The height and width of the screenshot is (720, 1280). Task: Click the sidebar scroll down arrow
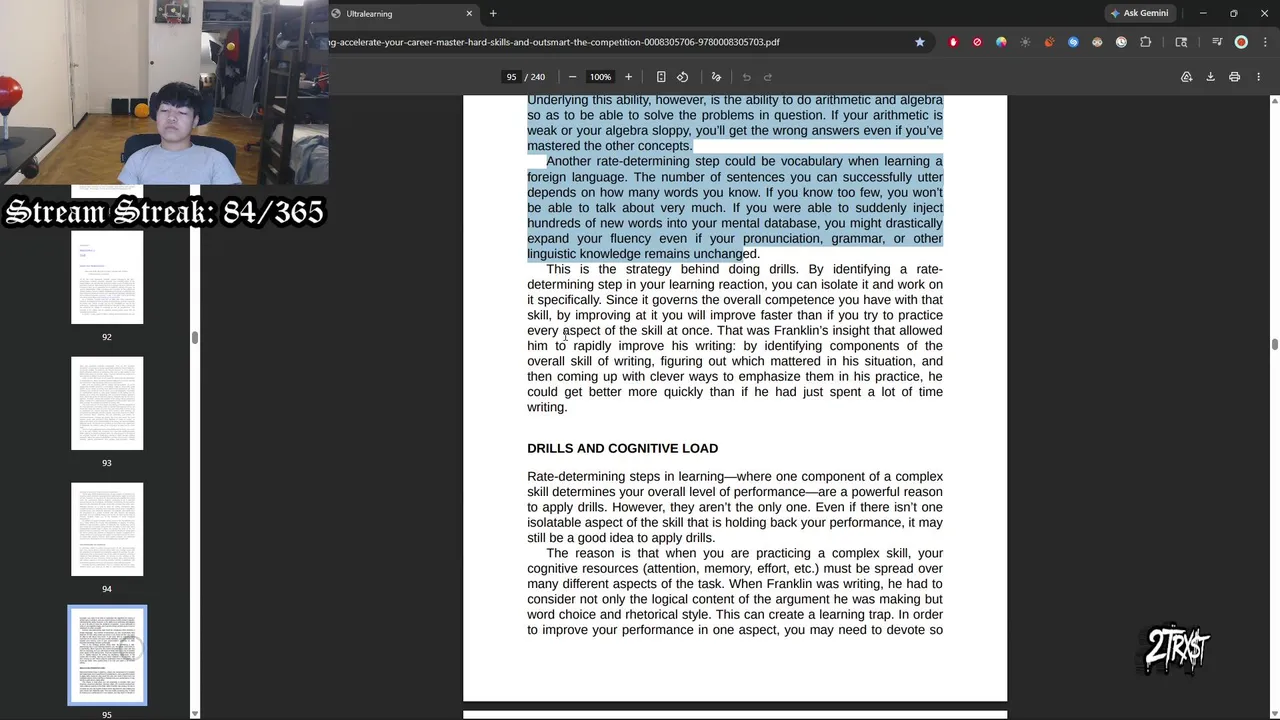(194, 713)
